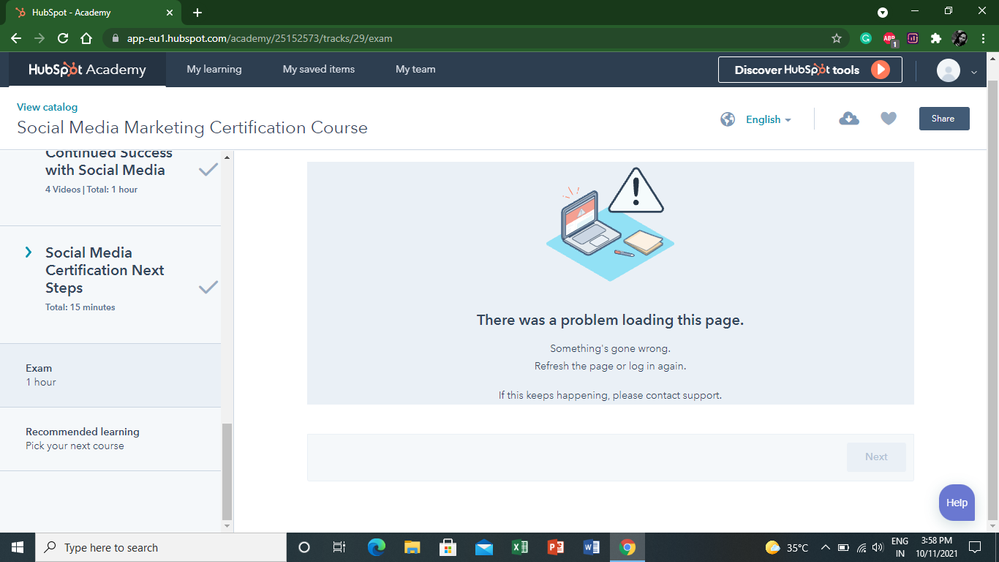Image resolution: width=999 pixels, height=562 pixels.
Task: Click the address bar URL
Action: 259,38
